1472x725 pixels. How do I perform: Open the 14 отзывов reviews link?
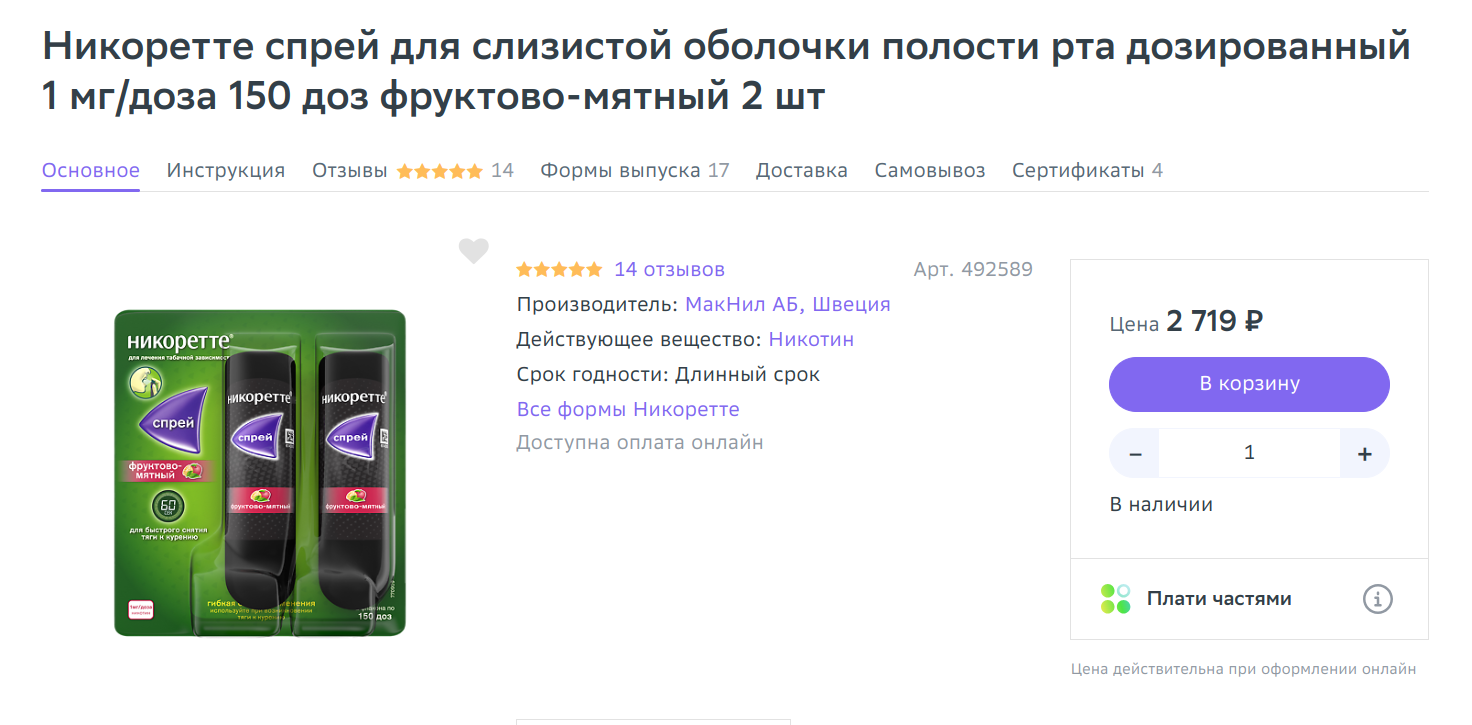669,270
